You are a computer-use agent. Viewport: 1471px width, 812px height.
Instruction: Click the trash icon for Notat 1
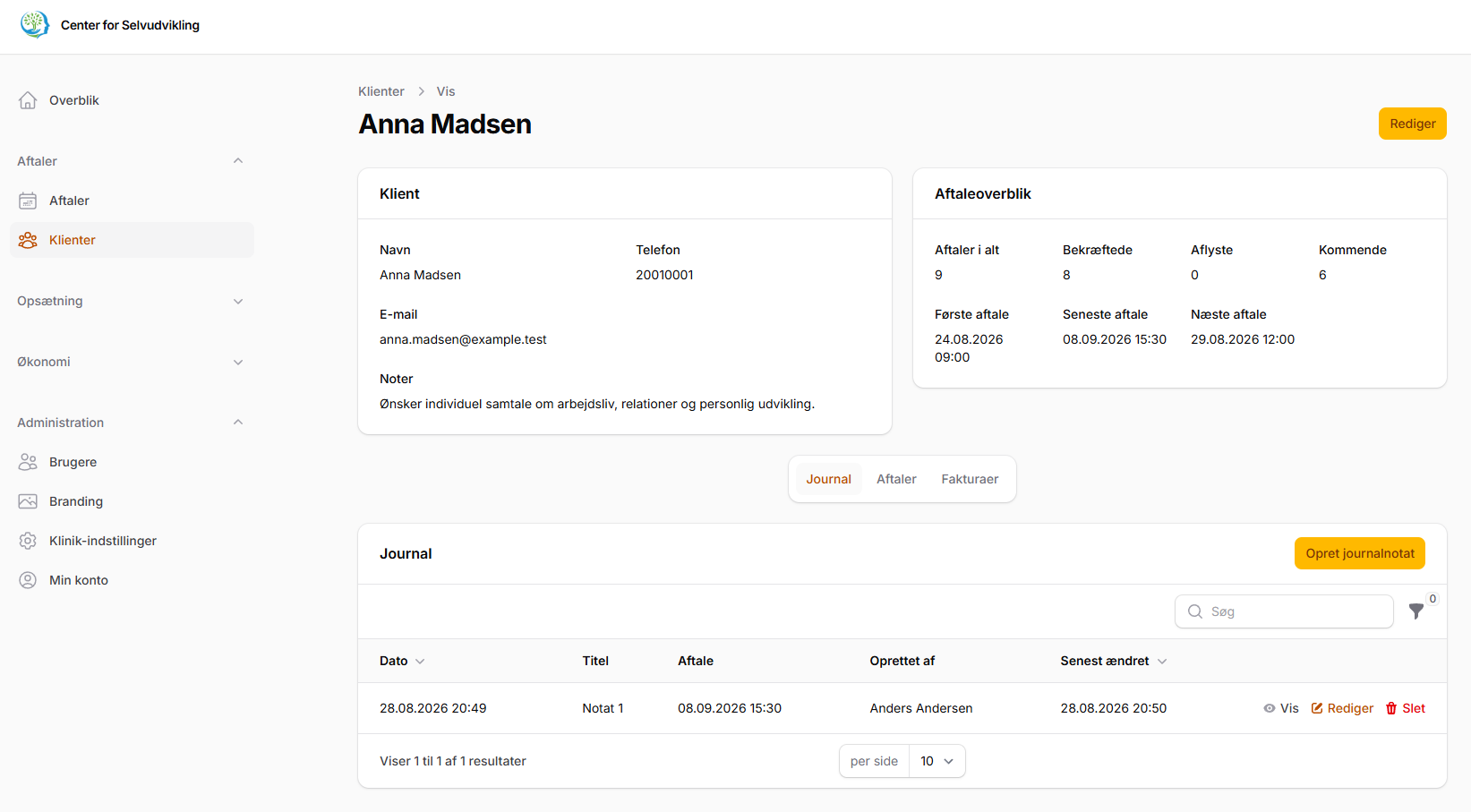point(1391,708)
